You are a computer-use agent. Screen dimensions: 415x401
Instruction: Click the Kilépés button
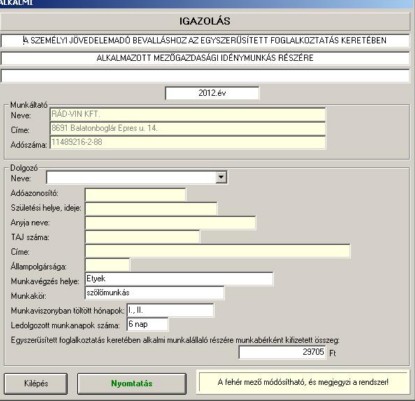coord(36,383)
